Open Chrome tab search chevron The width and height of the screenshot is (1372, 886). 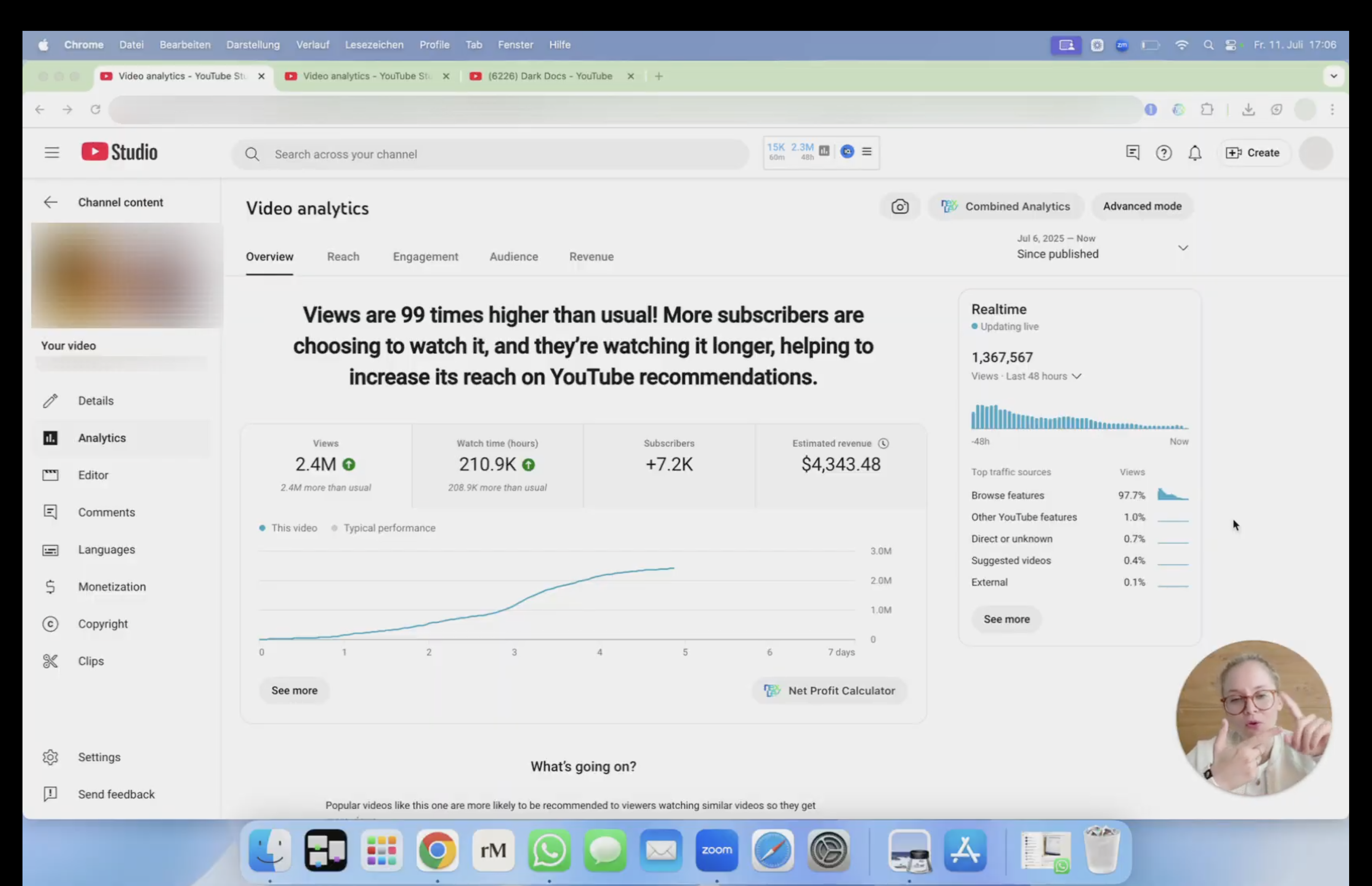pos(1334,76)
